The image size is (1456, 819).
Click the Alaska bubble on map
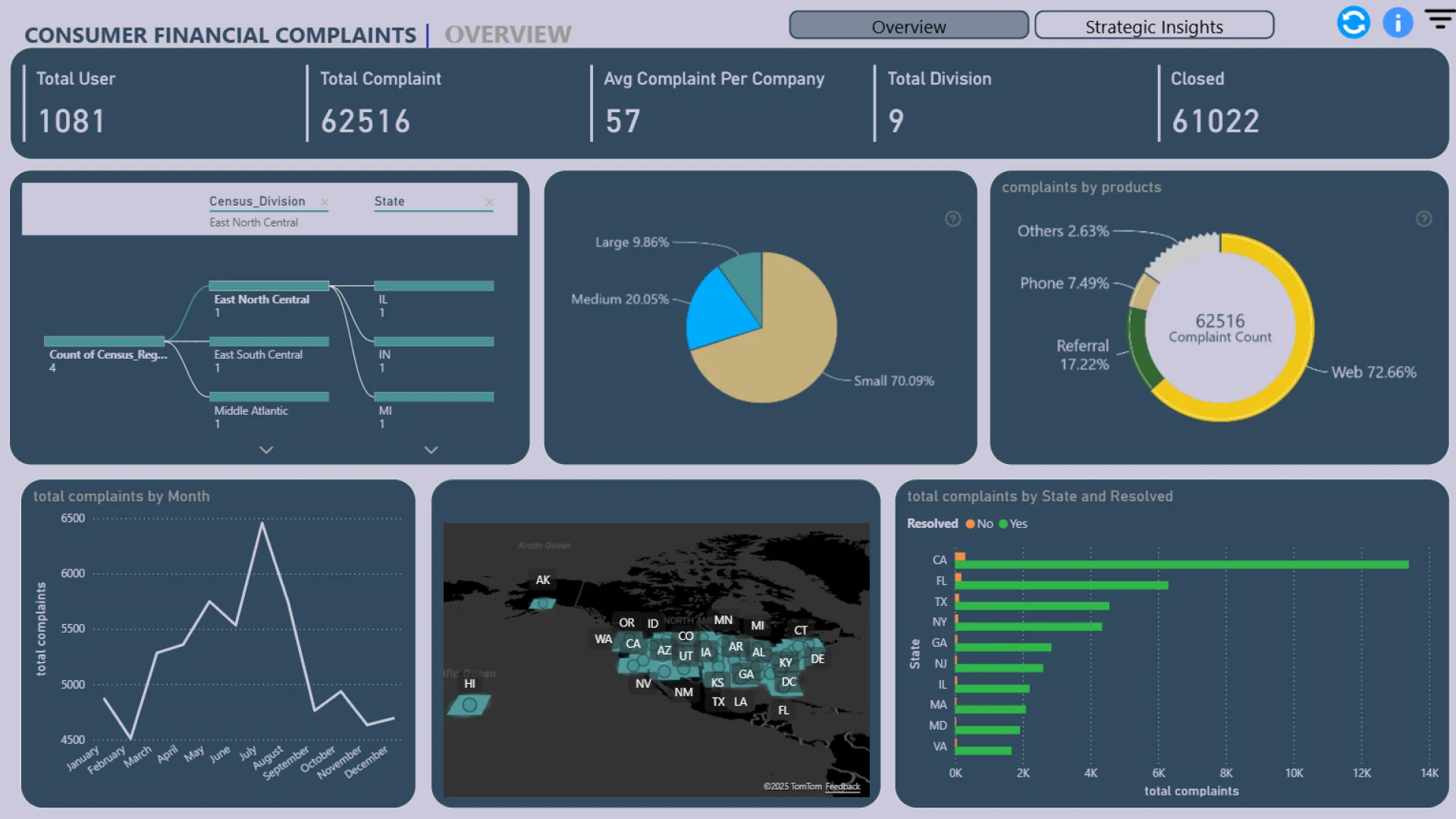pyautogui.click(x=542, y=604)
